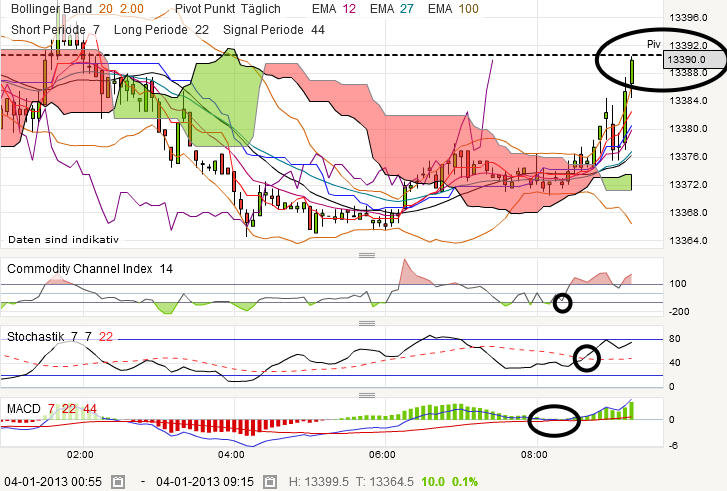The height and width of the screenshot is (491, 727).
Task: Click the Piv pivot line label
Action: click(x=654, y=44)
